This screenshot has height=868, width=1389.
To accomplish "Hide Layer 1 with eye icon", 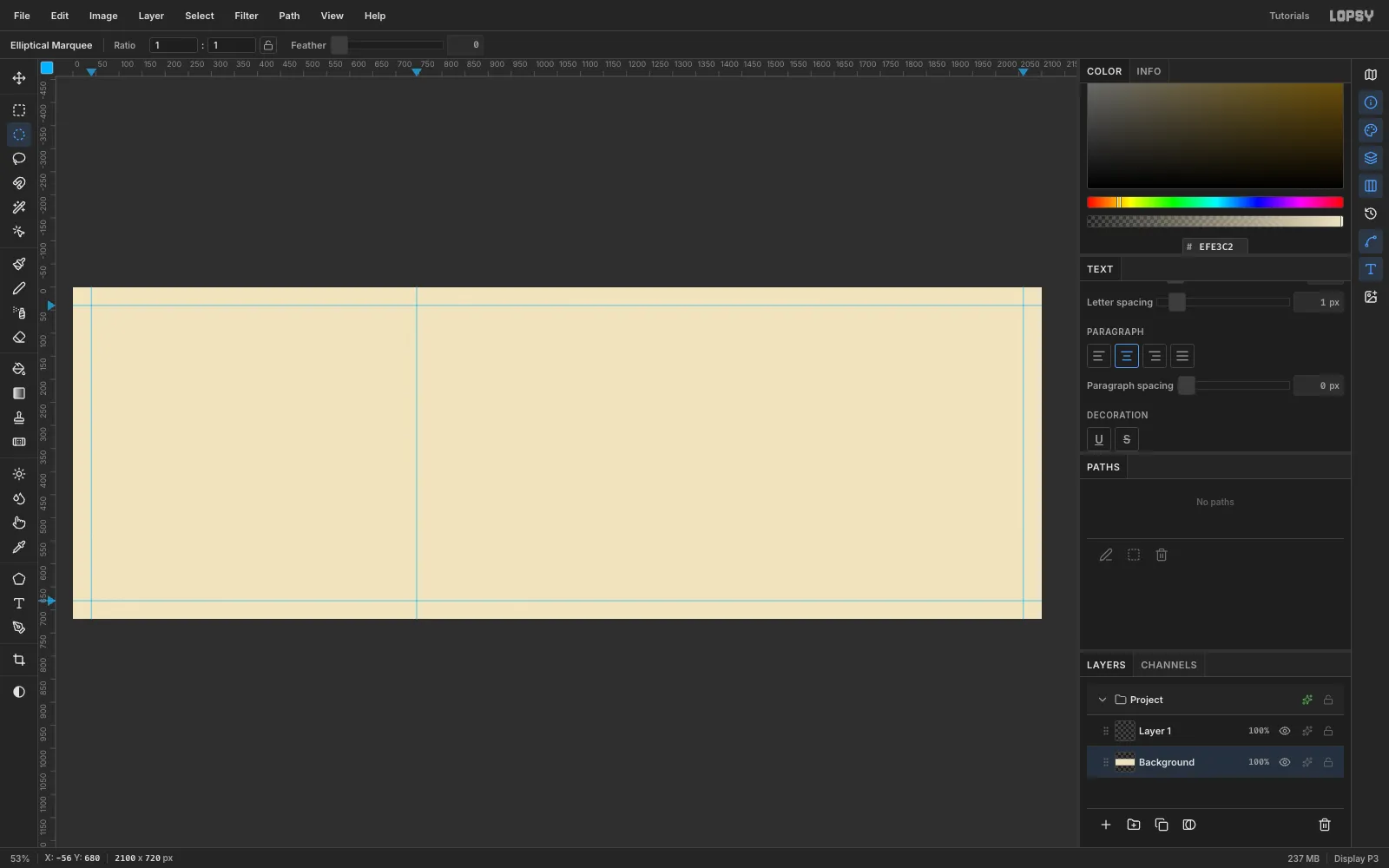I will [x=1285, y=731].
